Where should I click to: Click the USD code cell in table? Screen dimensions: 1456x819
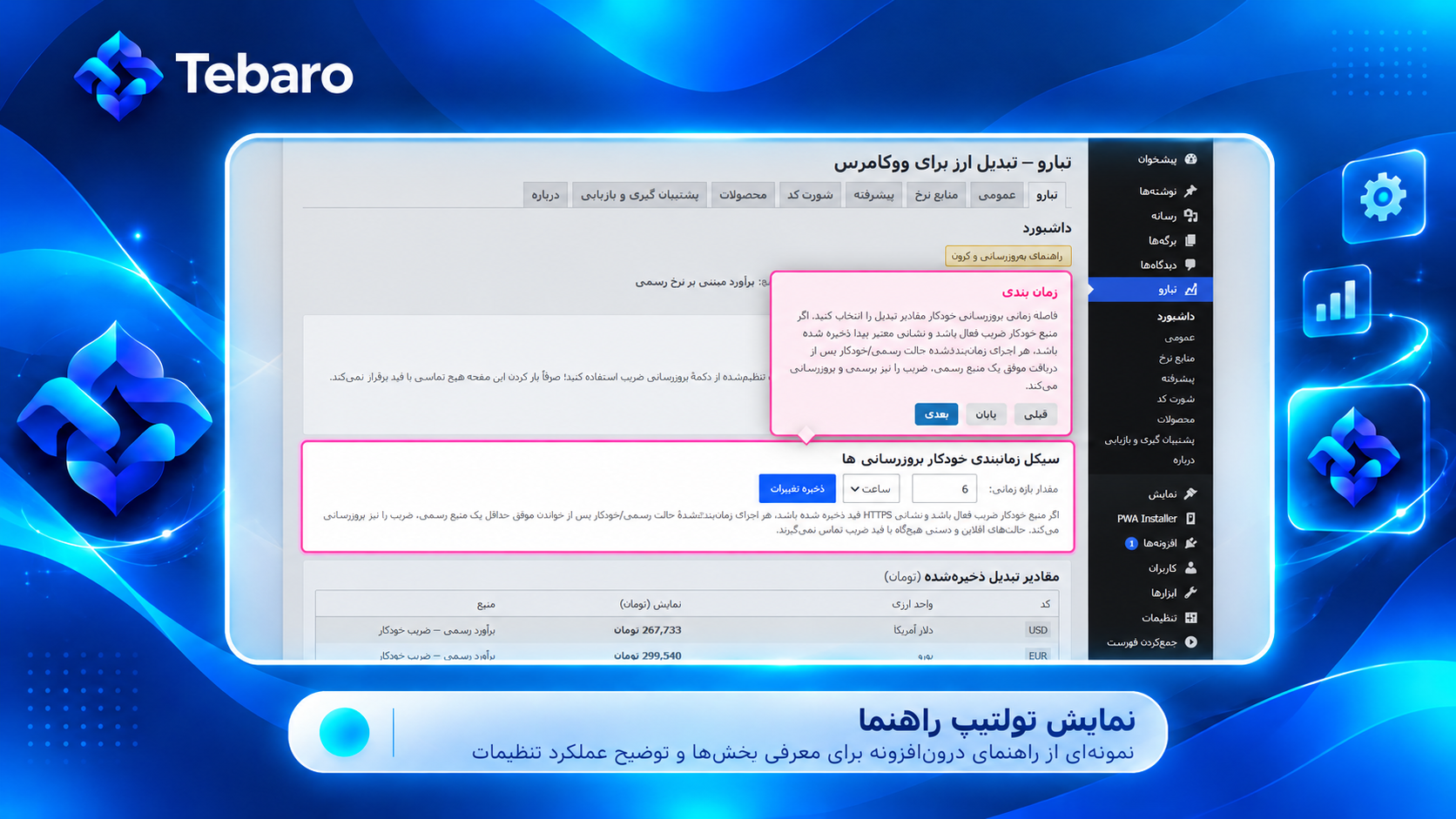[1038, 630]
